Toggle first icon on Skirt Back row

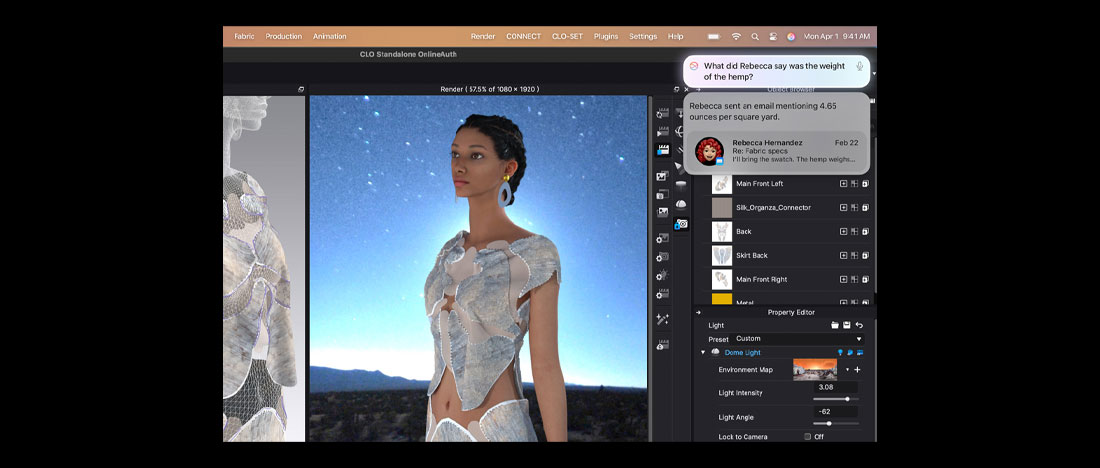843,255
